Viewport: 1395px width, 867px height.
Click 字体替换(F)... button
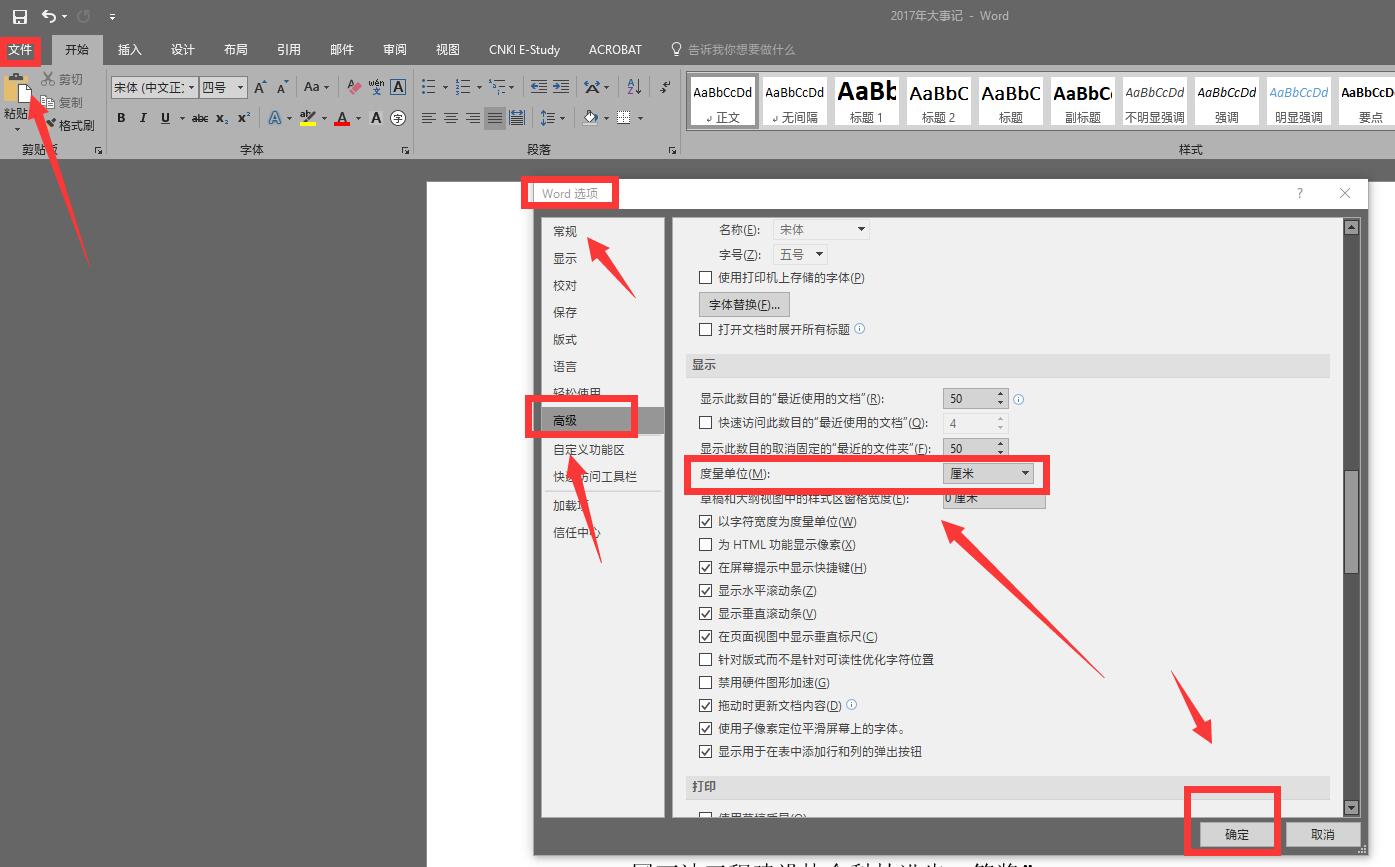tap(745, 304)
